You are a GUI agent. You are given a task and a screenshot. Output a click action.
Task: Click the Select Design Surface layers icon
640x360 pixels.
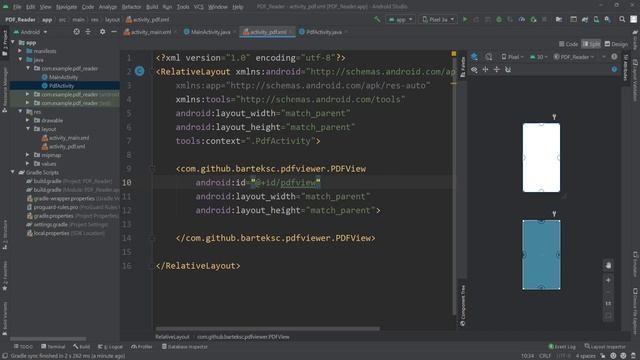[474, 57]
